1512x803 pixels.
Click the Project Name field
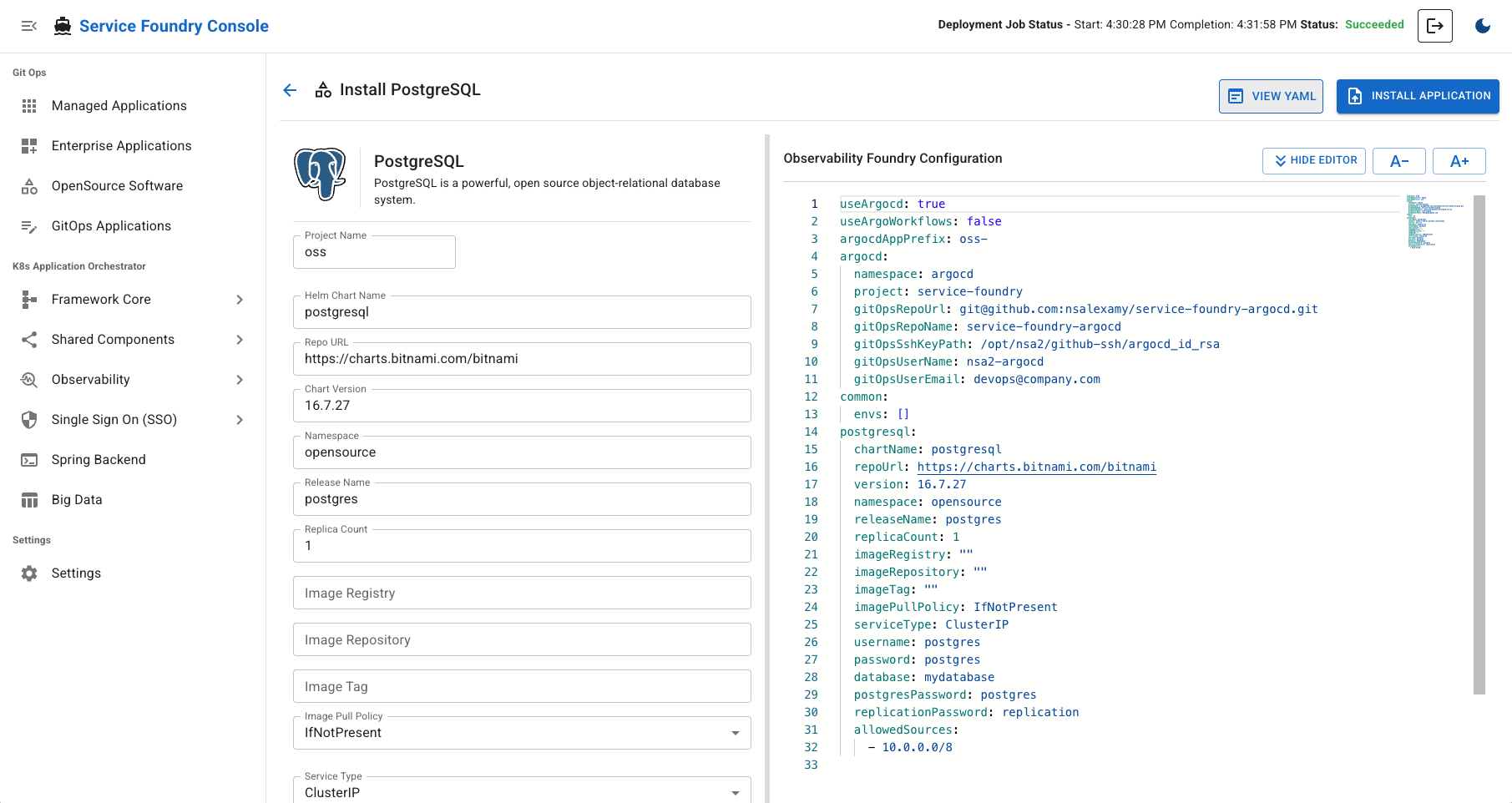tap(374, 252)
